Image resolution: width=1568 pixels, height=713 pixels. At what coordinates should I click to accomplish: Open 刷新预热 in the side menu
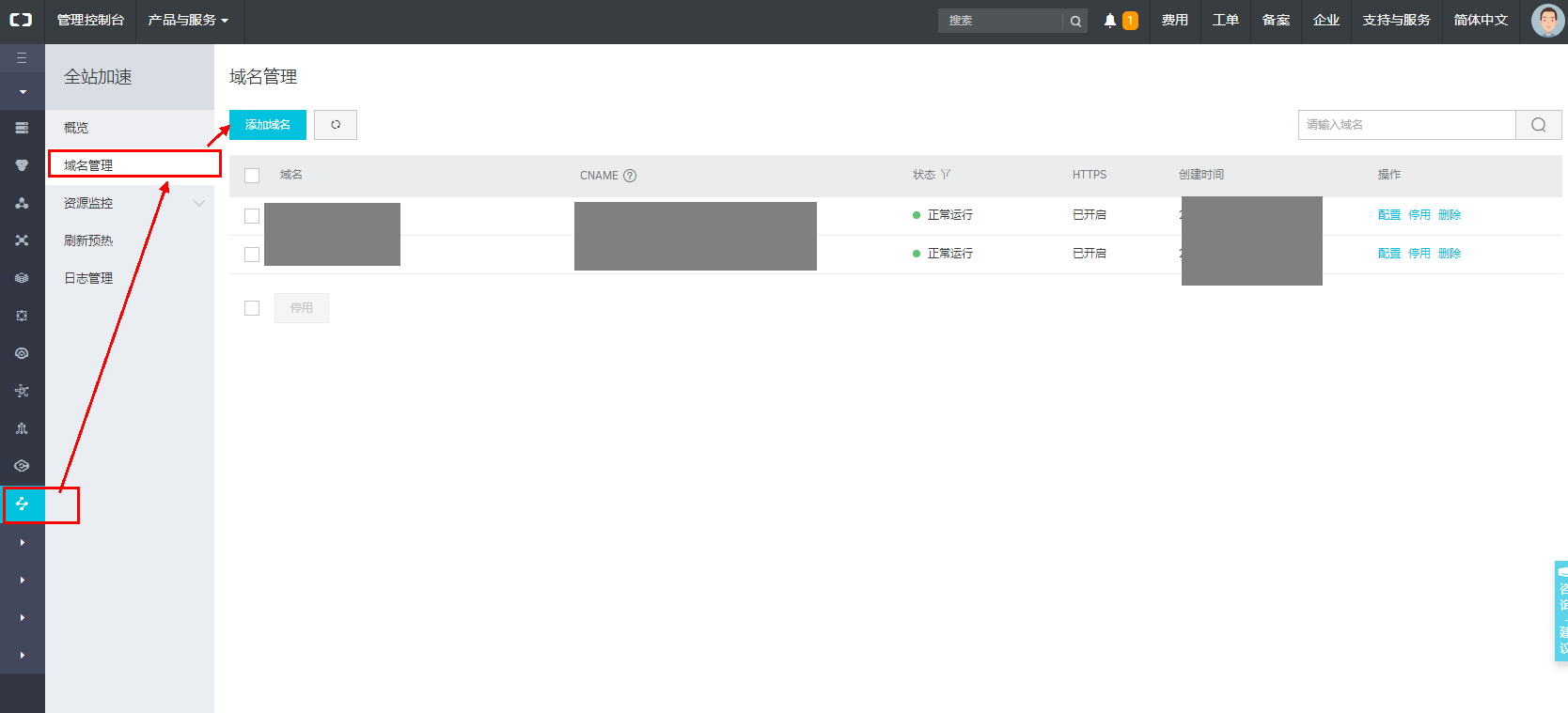[88, 240]
